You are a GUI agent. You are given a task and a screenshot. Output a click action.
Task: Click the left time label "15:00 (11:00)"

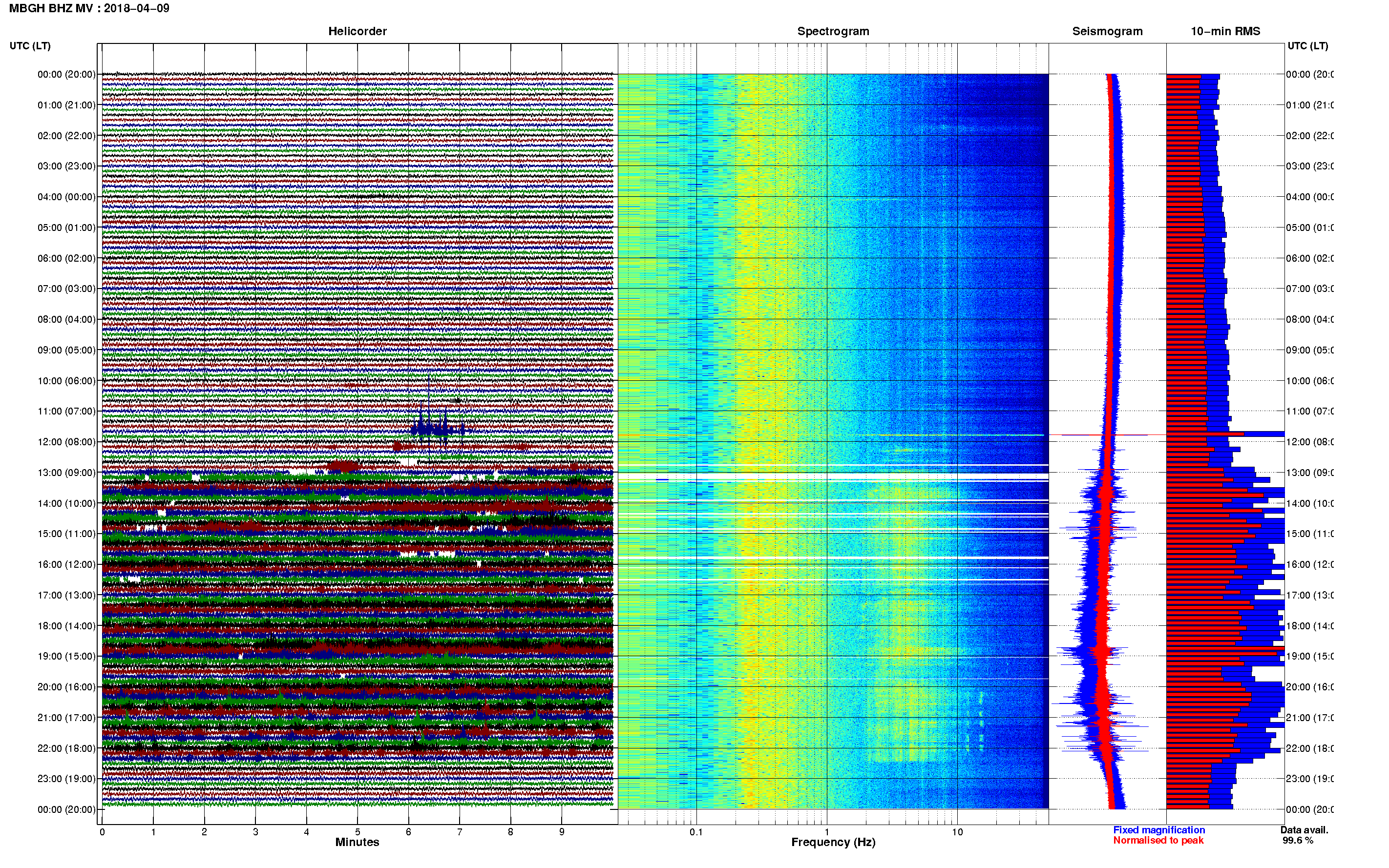pyautogui.click(x=66, y=533)
